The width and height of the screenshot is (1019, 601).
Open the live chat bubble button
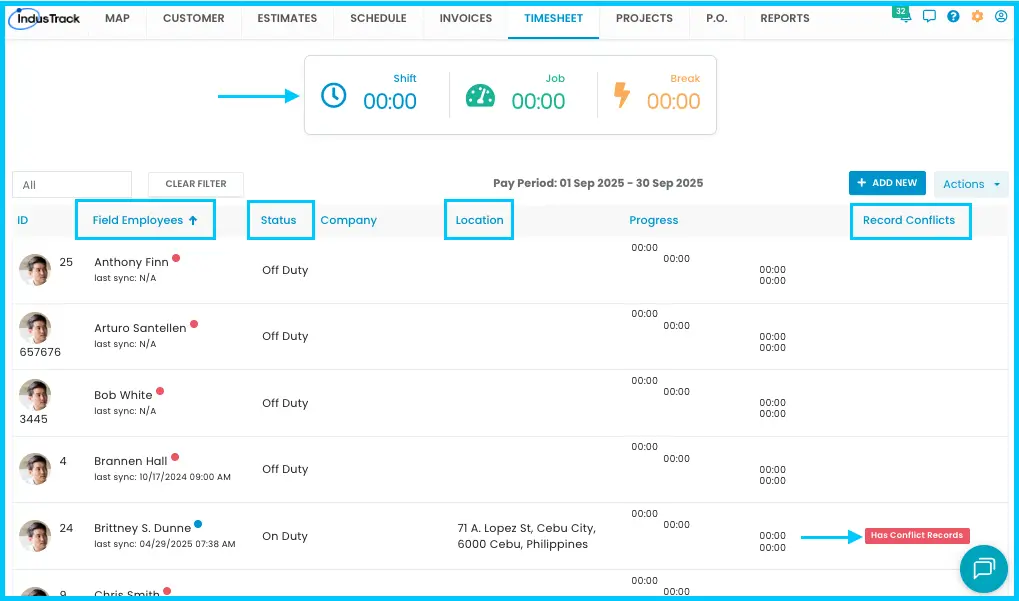coord(984,569)
